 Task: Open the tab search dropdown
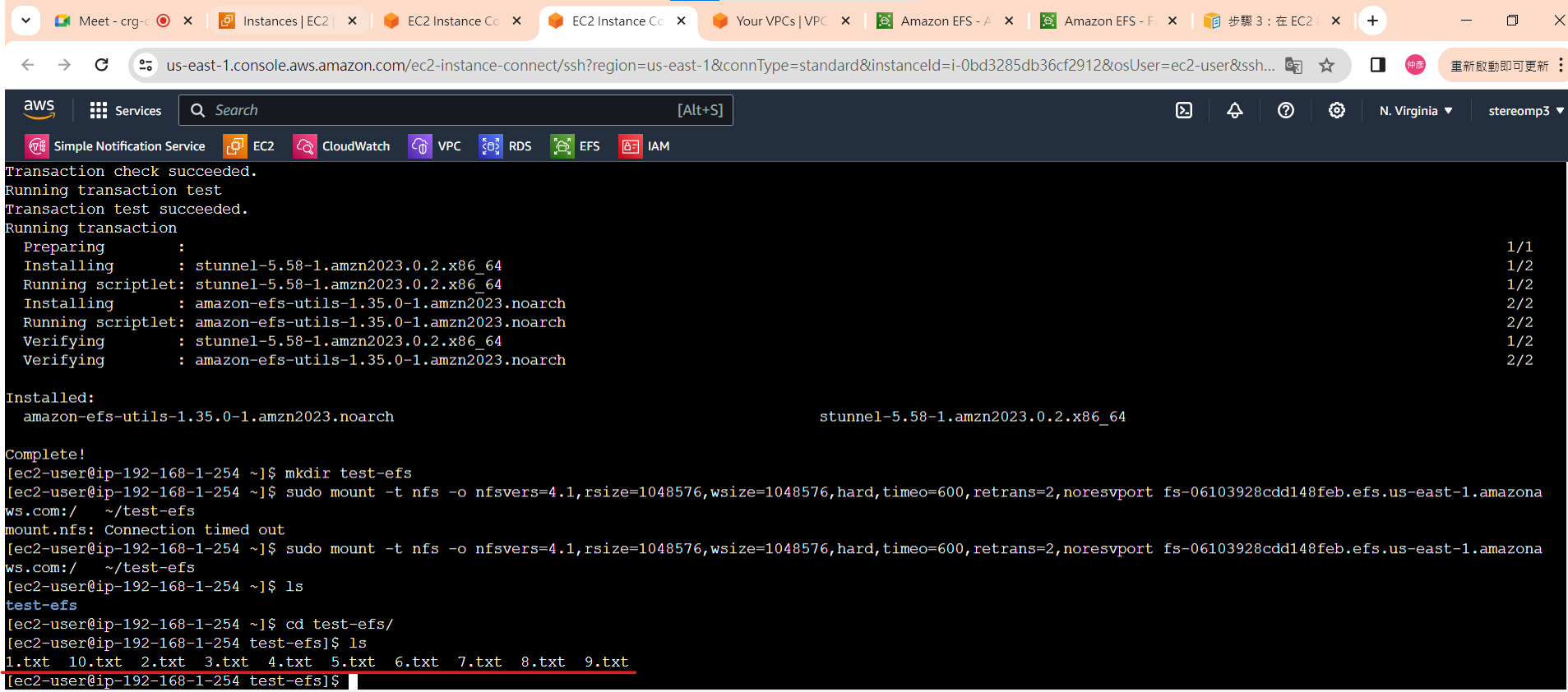25,21
